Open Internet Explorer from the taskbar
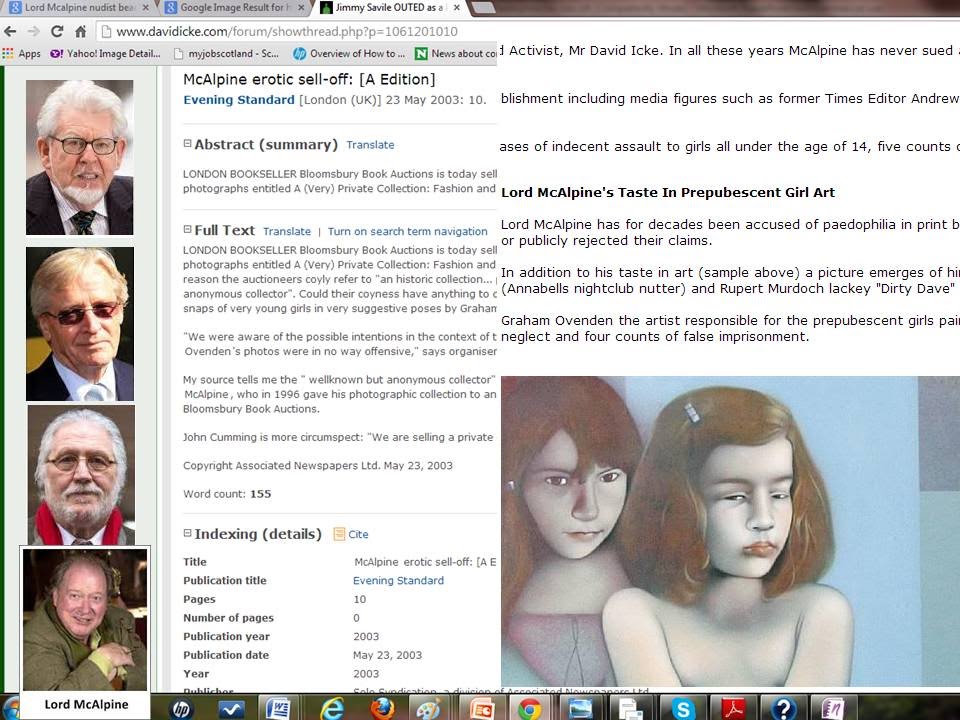This screenshot has width=960, height=720. (331, 708)
